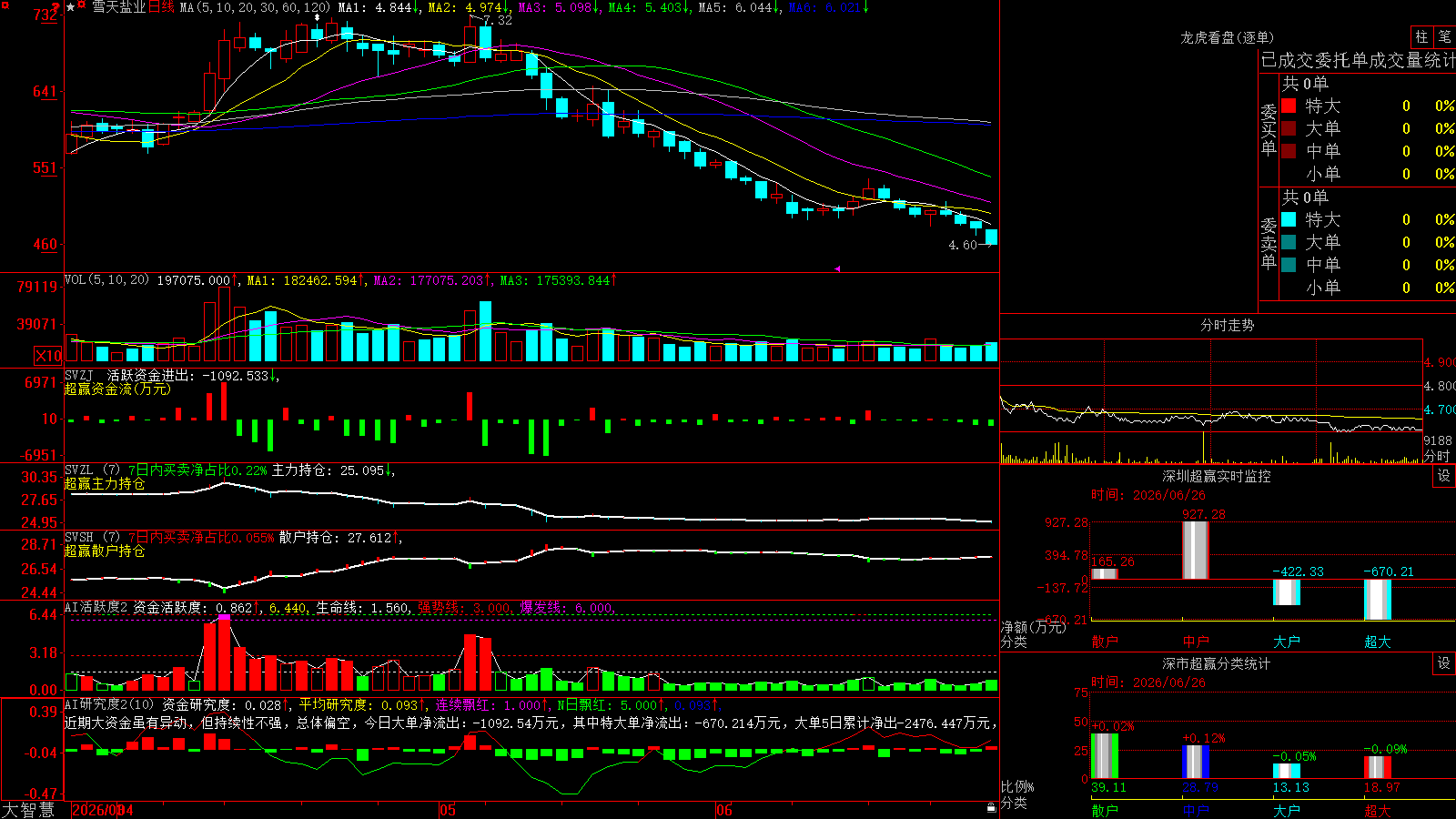Click the lock icon at chart bottom-right
This screenshot has height=819, width=1456.
(x=991, y=808)
